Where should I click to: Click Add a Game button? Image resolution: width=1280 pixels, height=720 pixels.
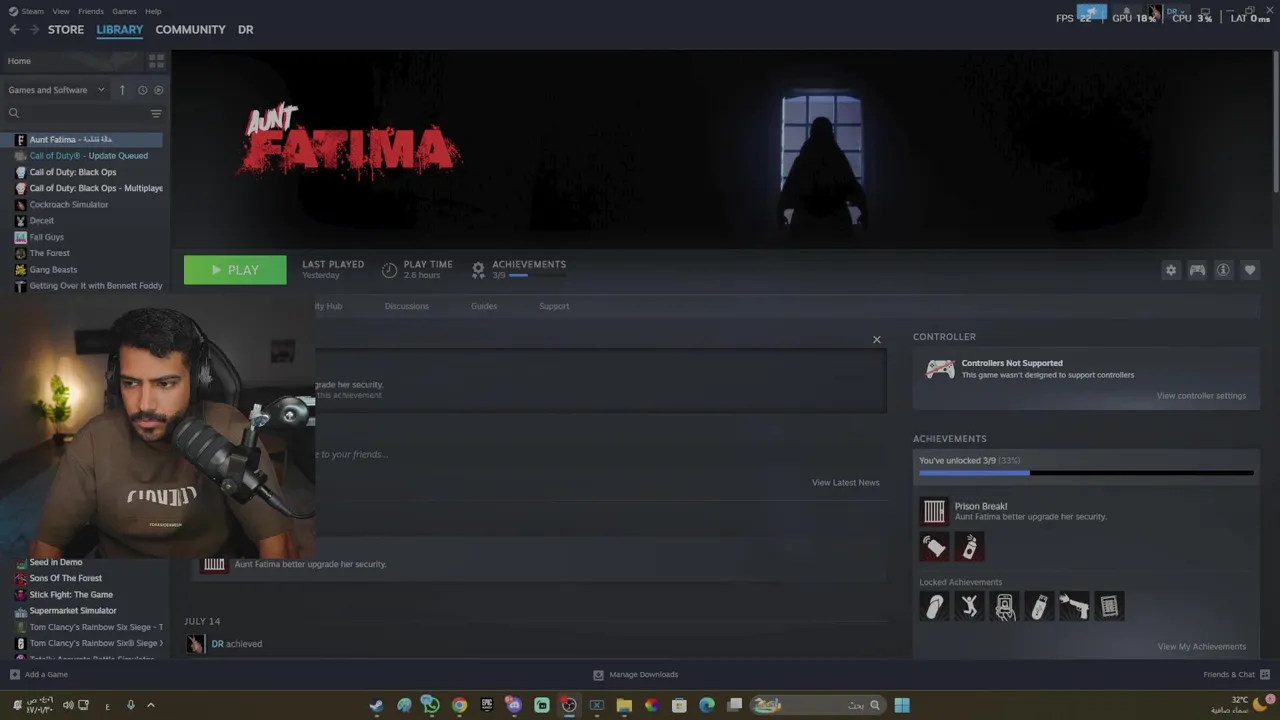pos(39,675)
